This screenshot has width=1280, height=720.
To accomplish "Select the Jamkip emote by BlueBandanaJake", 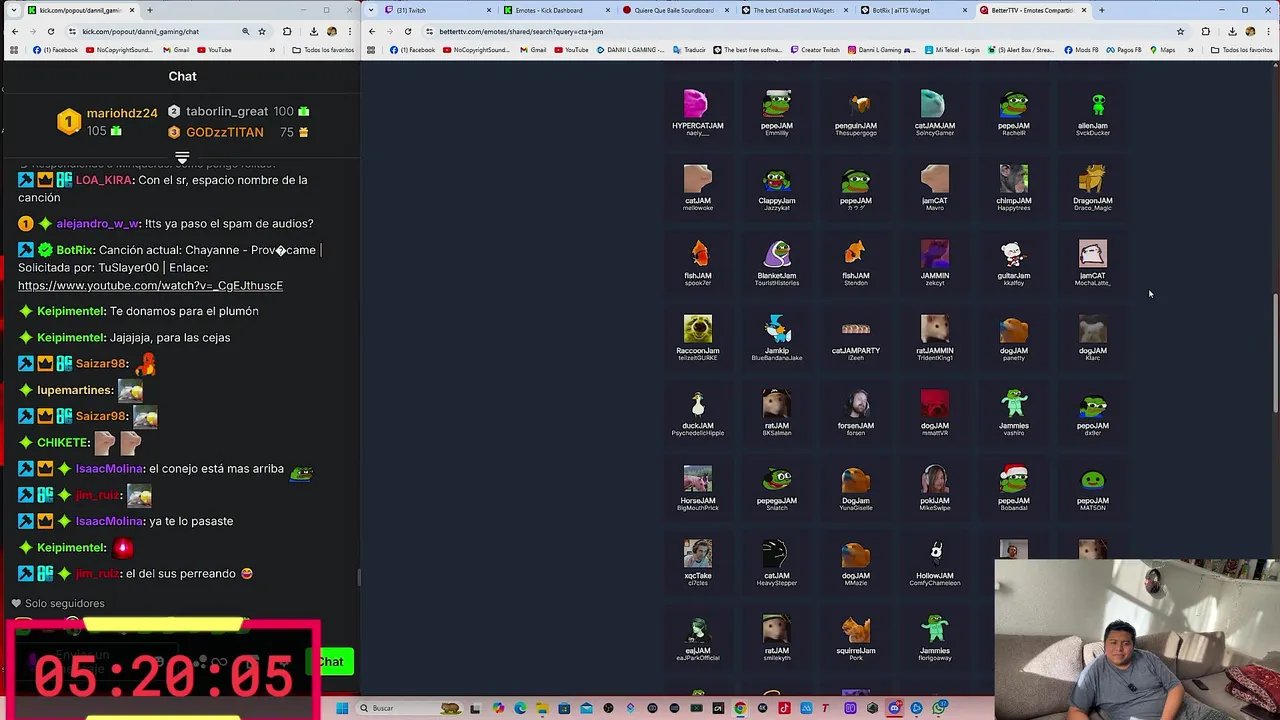I will click(x=777, y=337).
